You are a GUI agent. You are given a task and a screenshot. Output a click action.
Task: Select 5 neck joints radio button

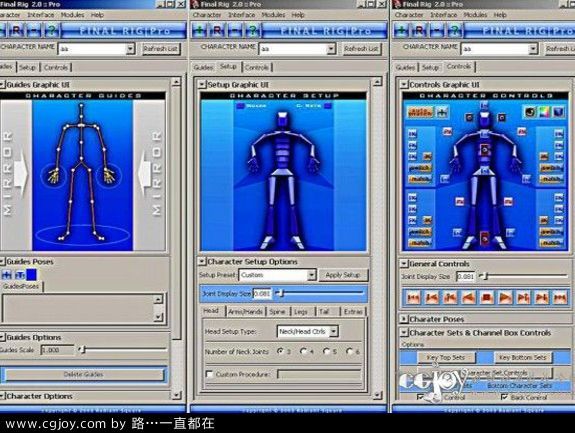(326, 351)
